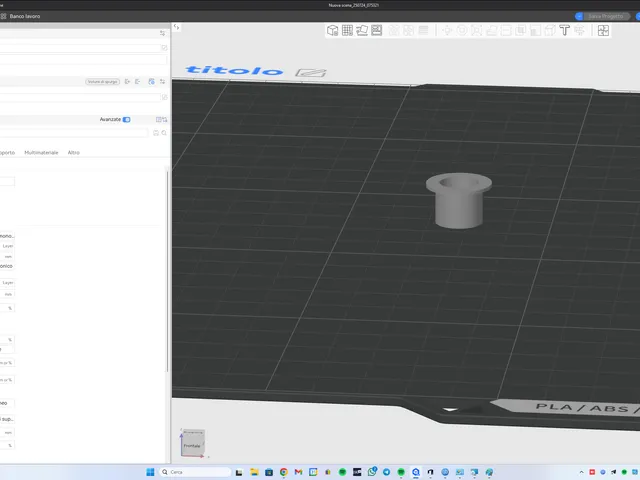640x480 pixels.
Task: Select the Seam painting tool
Action: point(550,31)
